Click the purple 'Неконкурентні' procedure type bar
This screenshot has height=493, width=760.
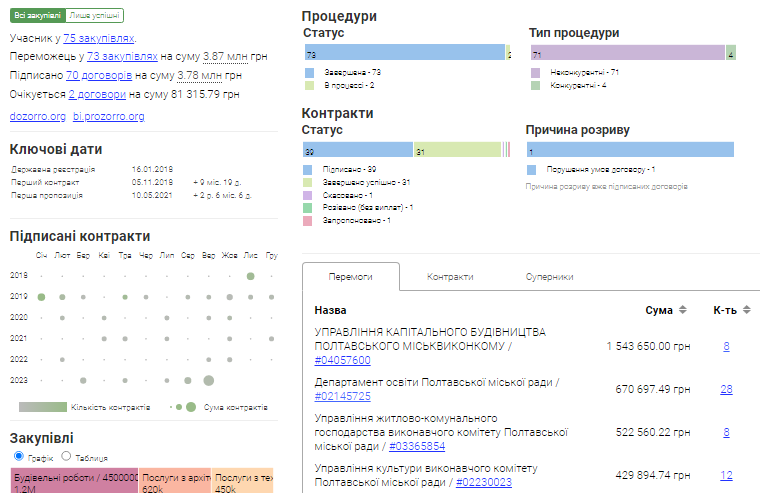coord(627,54)
